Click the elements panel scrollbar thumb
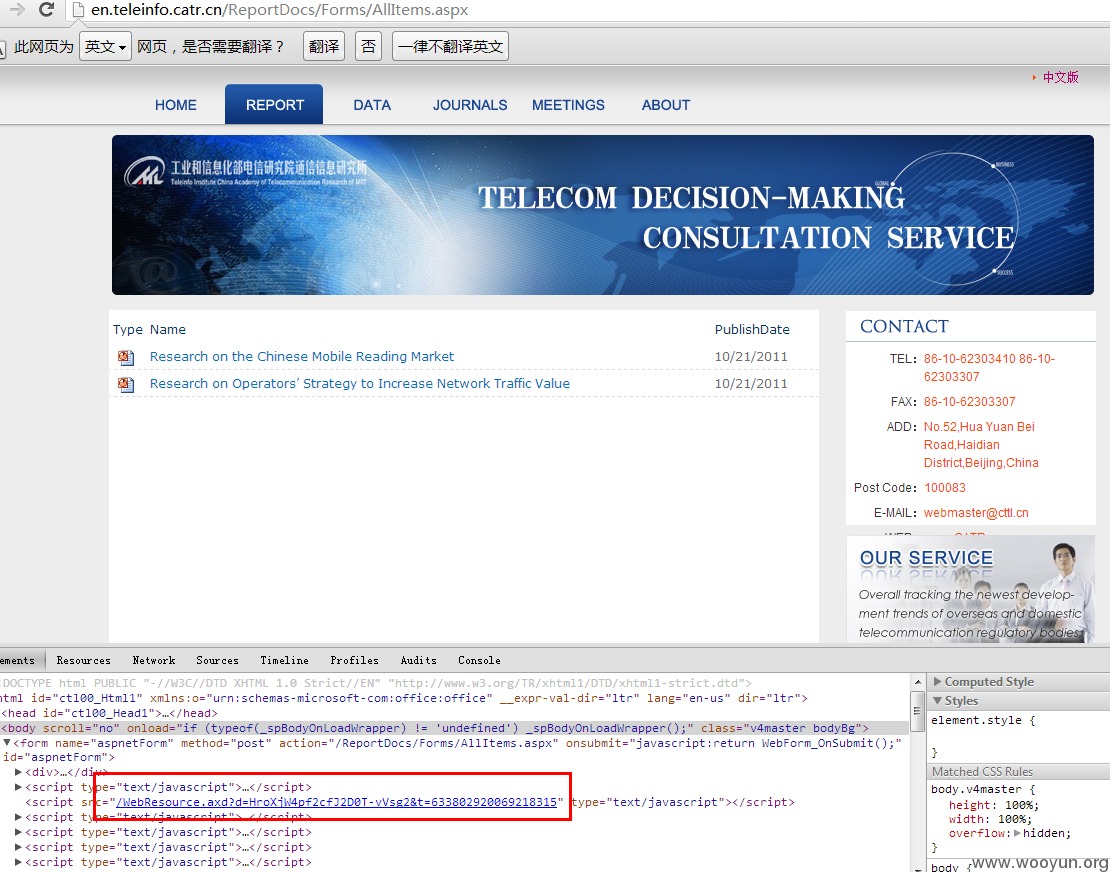Image resolution: width=1110 pixels, height=872 pixels. coord(917,712)
